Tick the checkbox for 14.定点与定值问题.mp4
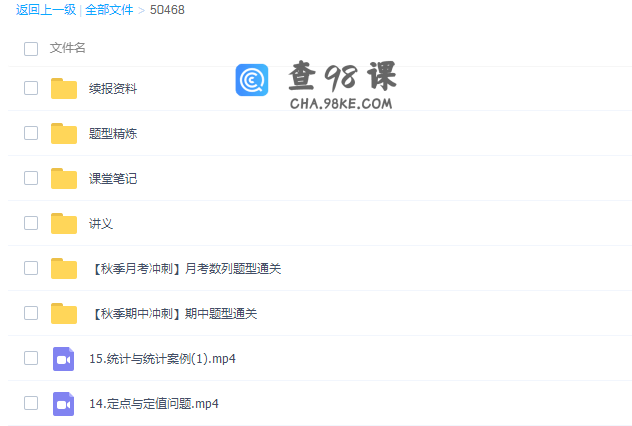Viewport: 632px width, 426px height. tap(31, 404)
